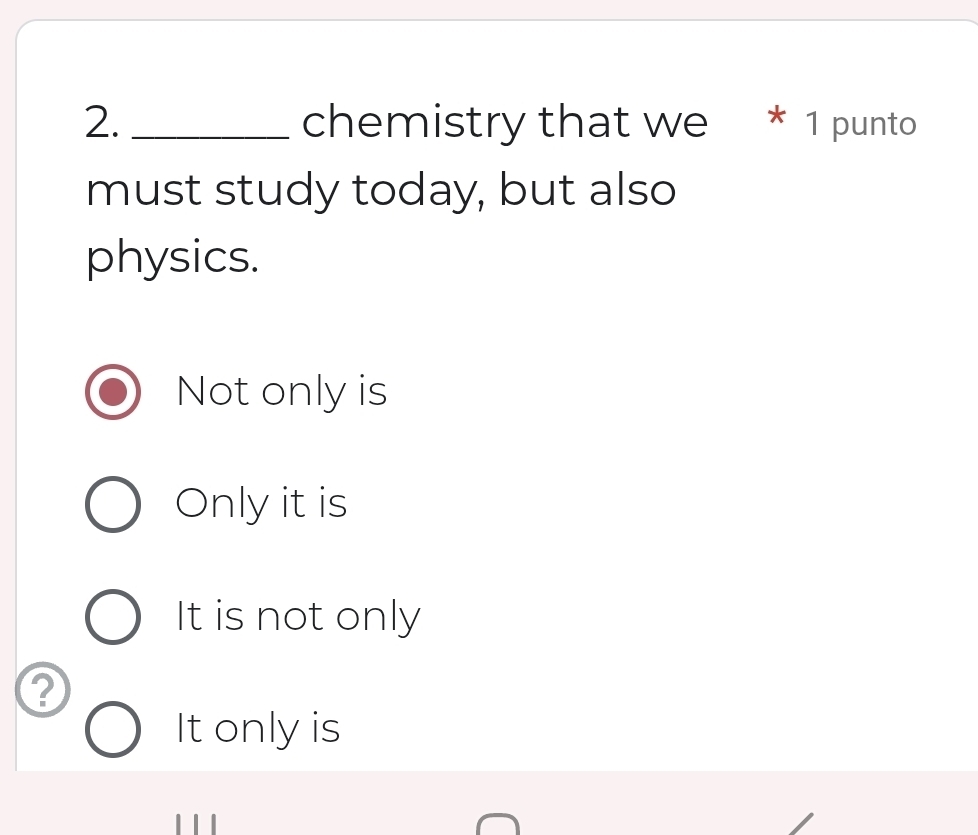Click the 'Not only is' option text
This screenshot has width=978, height=835.
click(281, 391)
